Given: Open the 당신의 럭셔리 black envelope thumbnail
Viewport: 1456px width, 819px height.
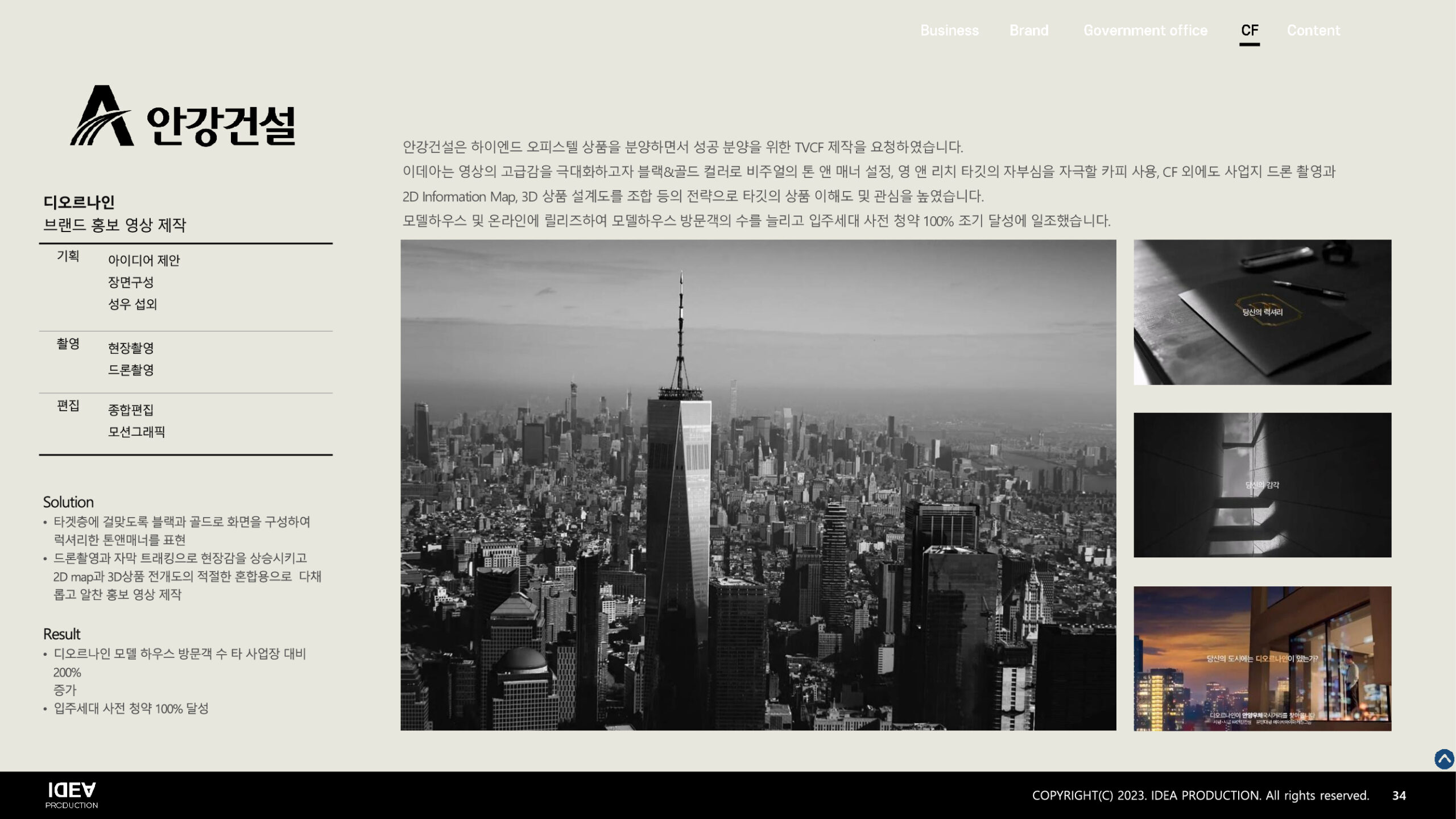Looking at the screenshot, I should pyautogui.click(x=1262, y=312).
